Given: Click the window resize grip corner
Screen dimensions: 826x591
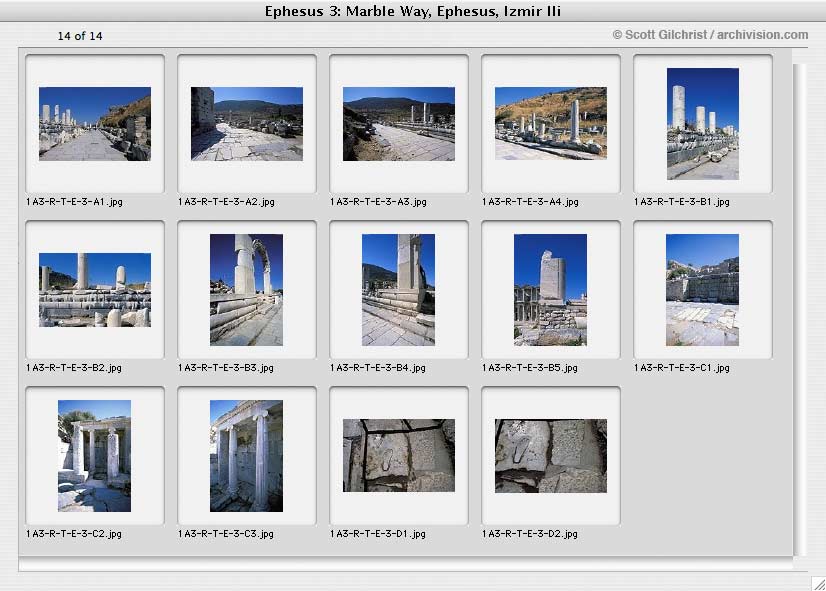Looking at the screenshot, I should 819,583.
